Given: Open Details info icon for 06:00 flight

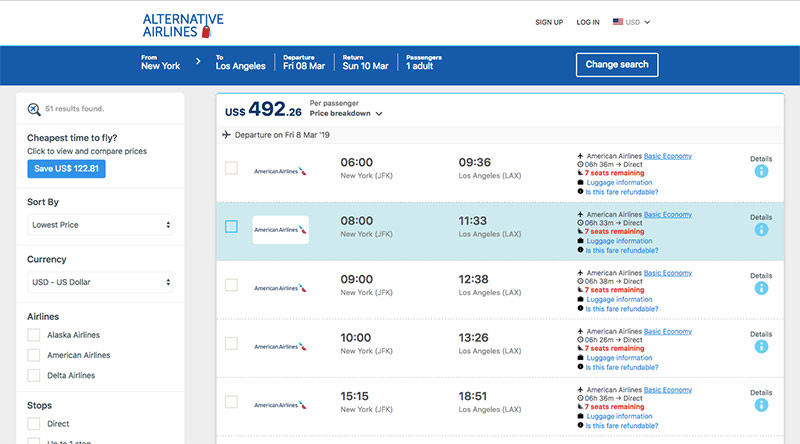Looking at the screenshot, I should [x=761, y=171].
